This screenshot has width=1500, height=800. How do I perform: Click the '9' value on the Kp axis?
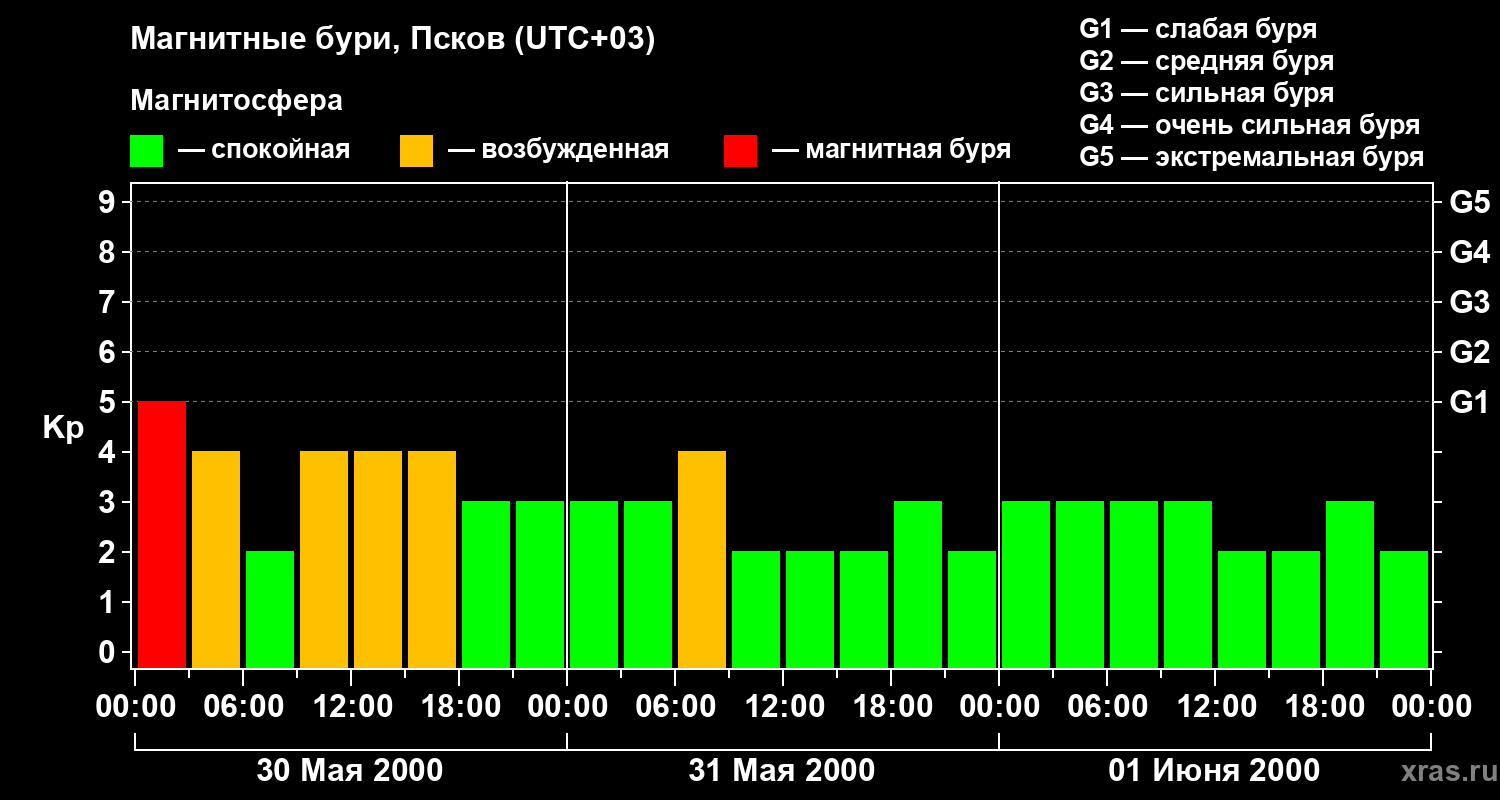[x=109, y=202]
